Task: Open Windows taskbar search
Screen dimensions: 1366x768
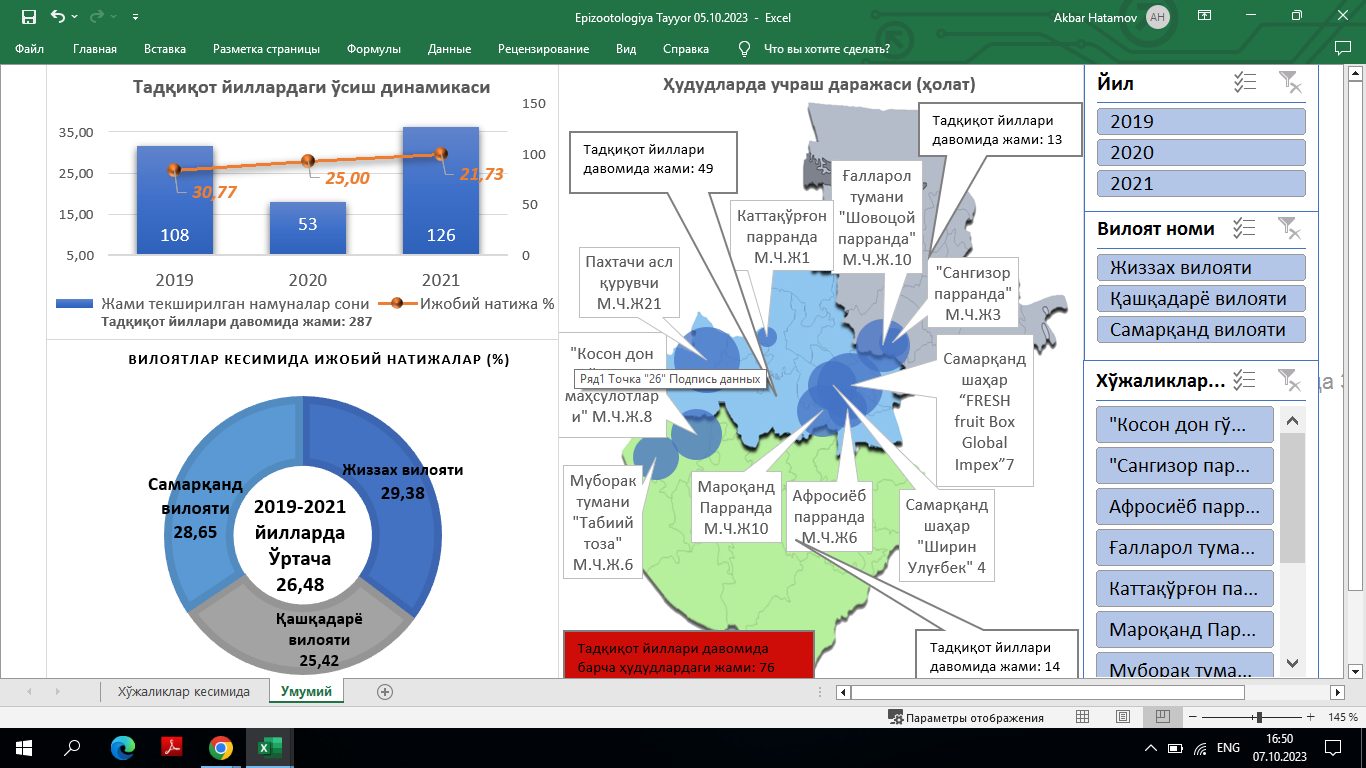Action: pos(72,747)
